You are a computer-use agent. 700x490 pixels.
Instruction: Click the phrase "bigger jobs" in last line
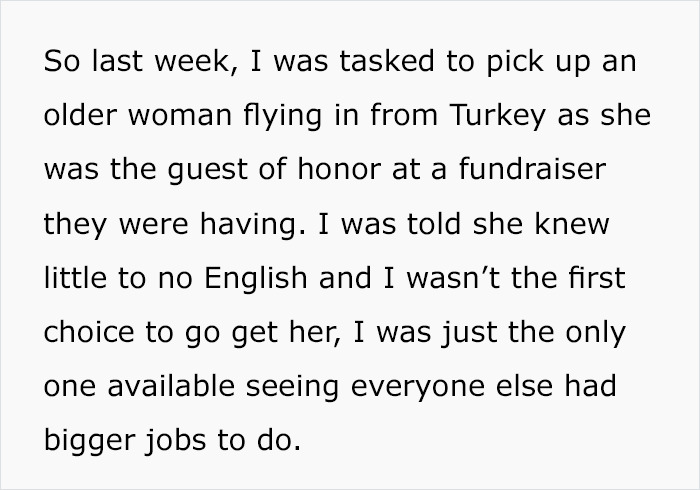125,441
